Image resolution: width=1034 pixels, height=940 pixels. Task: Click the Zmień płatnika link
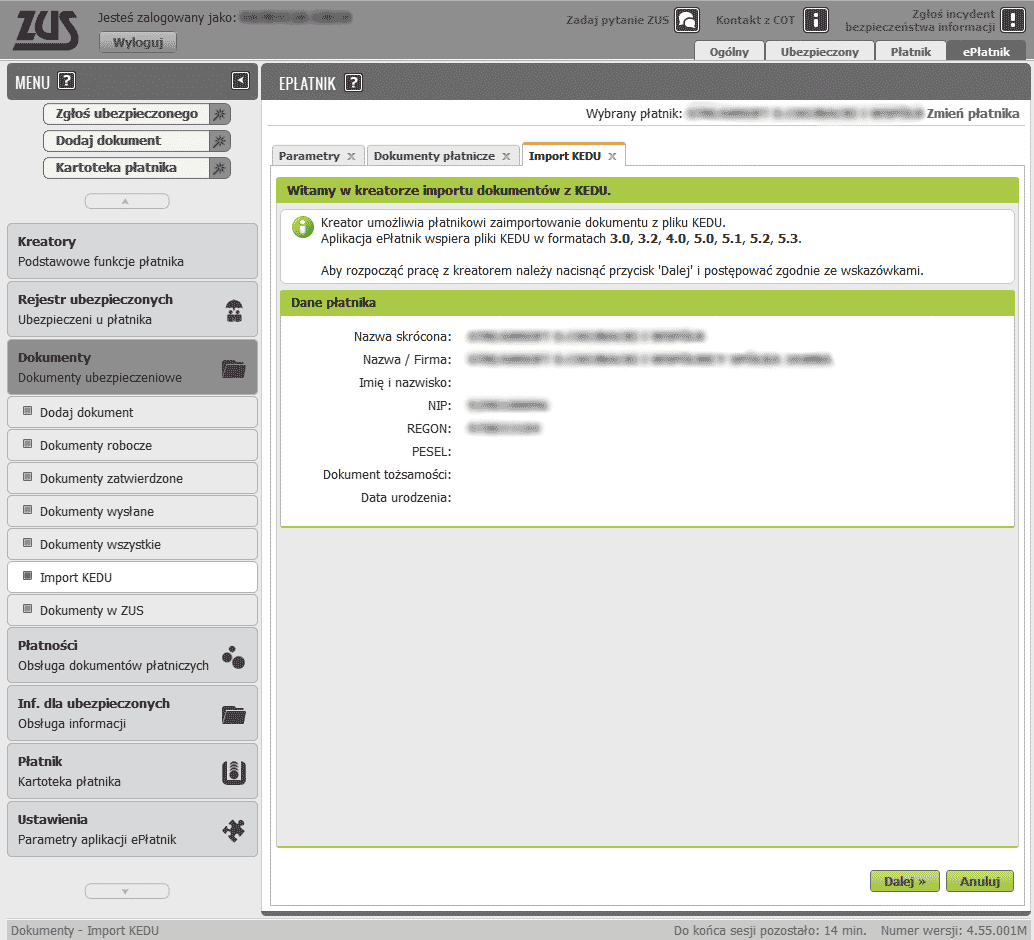[x=973, y=114]
